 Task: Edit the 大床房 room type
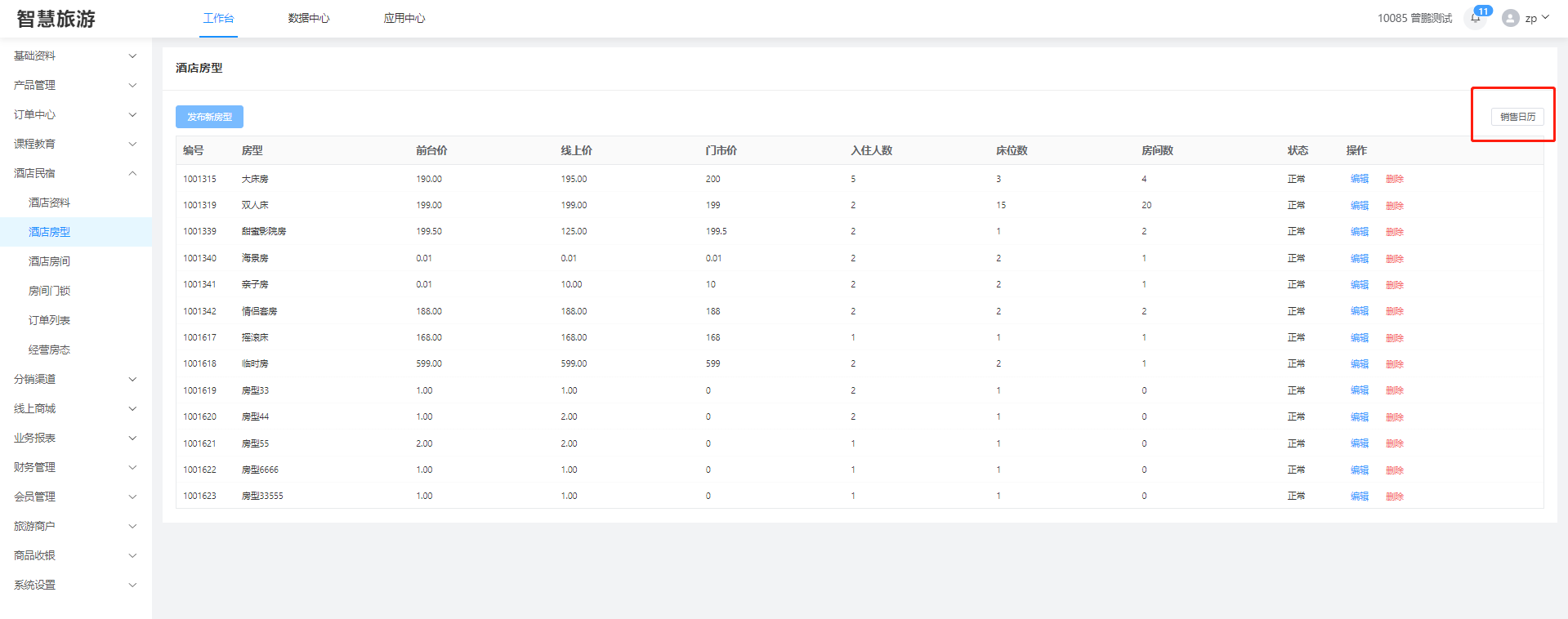[1359, 179]
